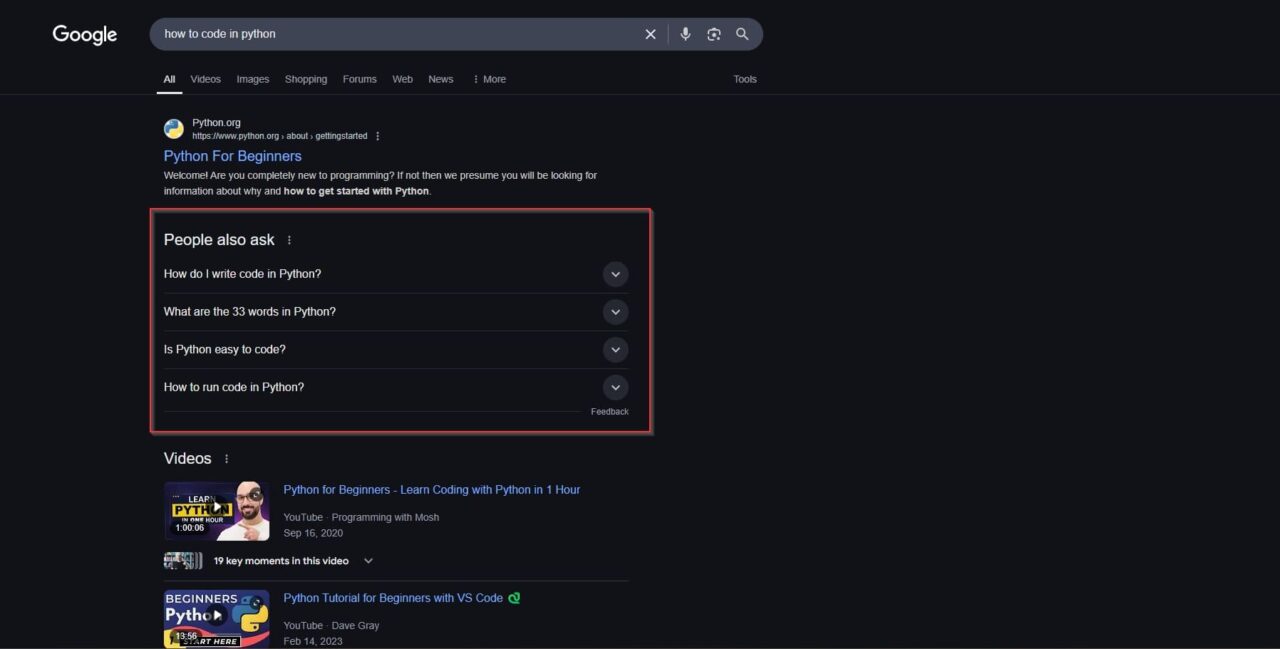This screenshot has height=649, width=1280.
Task: Clear the search query with the X icon
Action: [650, 33]
